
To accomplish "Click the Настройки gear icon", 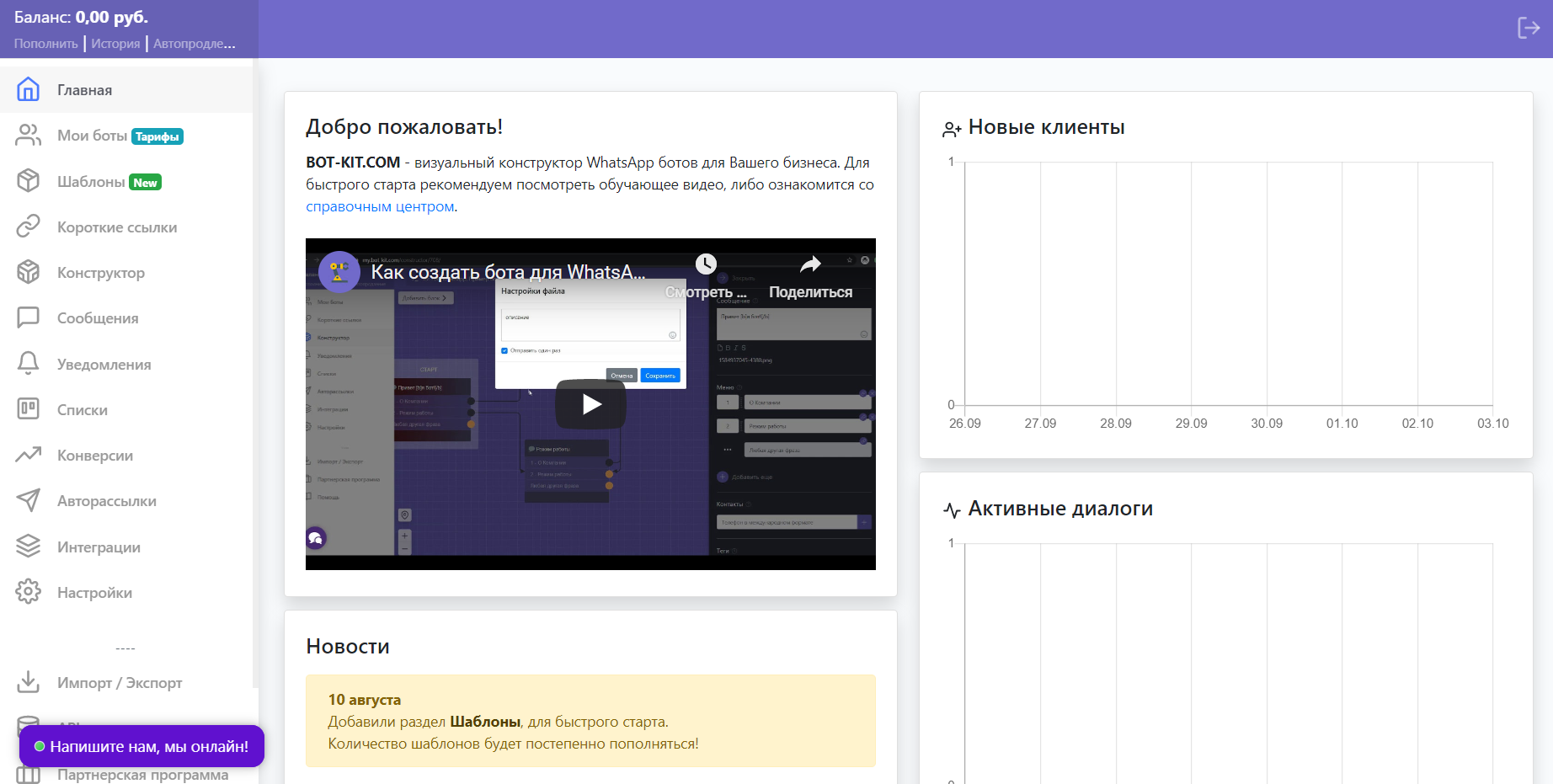I will (29, 592).
